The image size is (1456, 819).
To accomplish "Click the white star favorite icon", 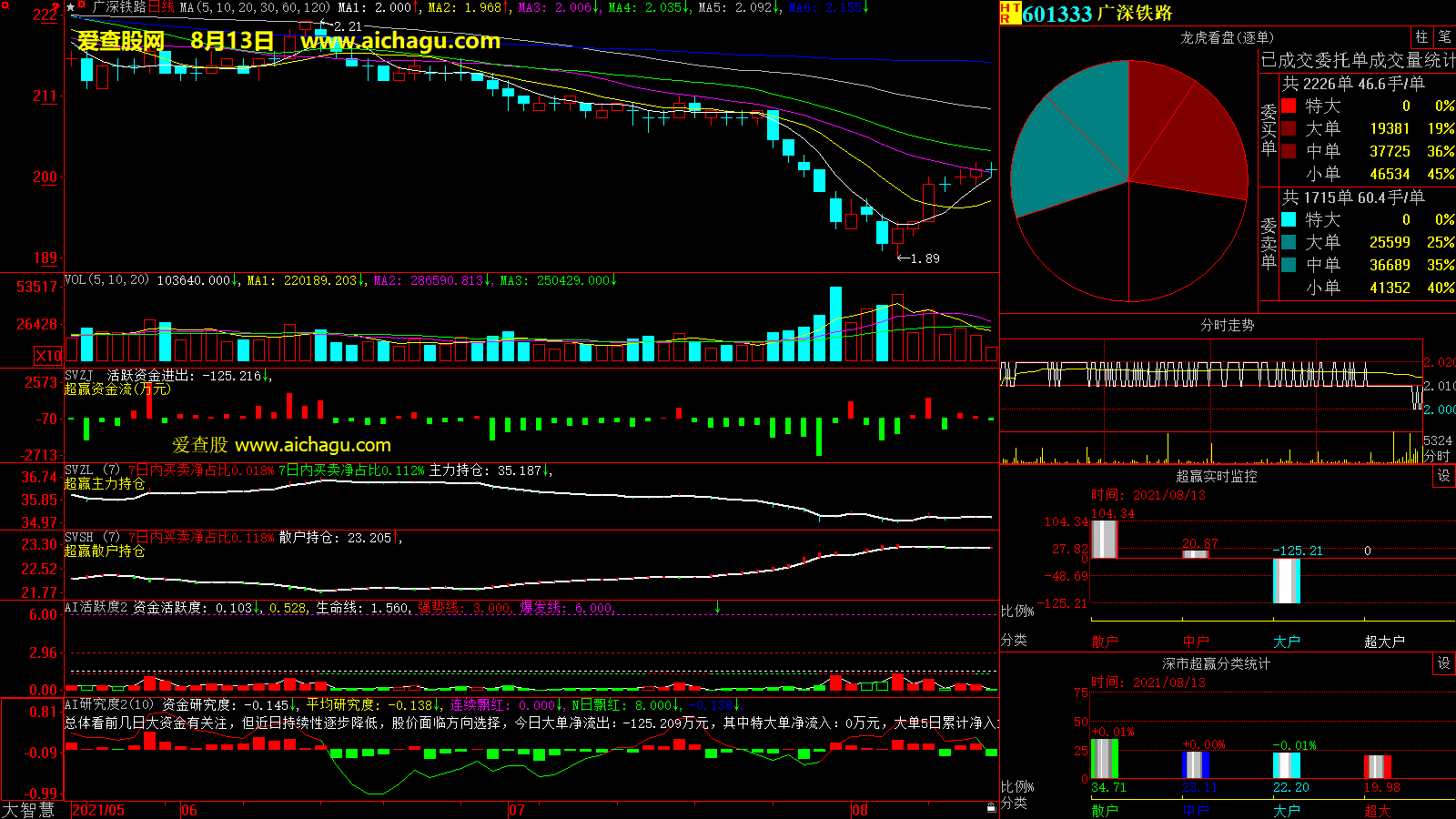I will tap(70, 7).
